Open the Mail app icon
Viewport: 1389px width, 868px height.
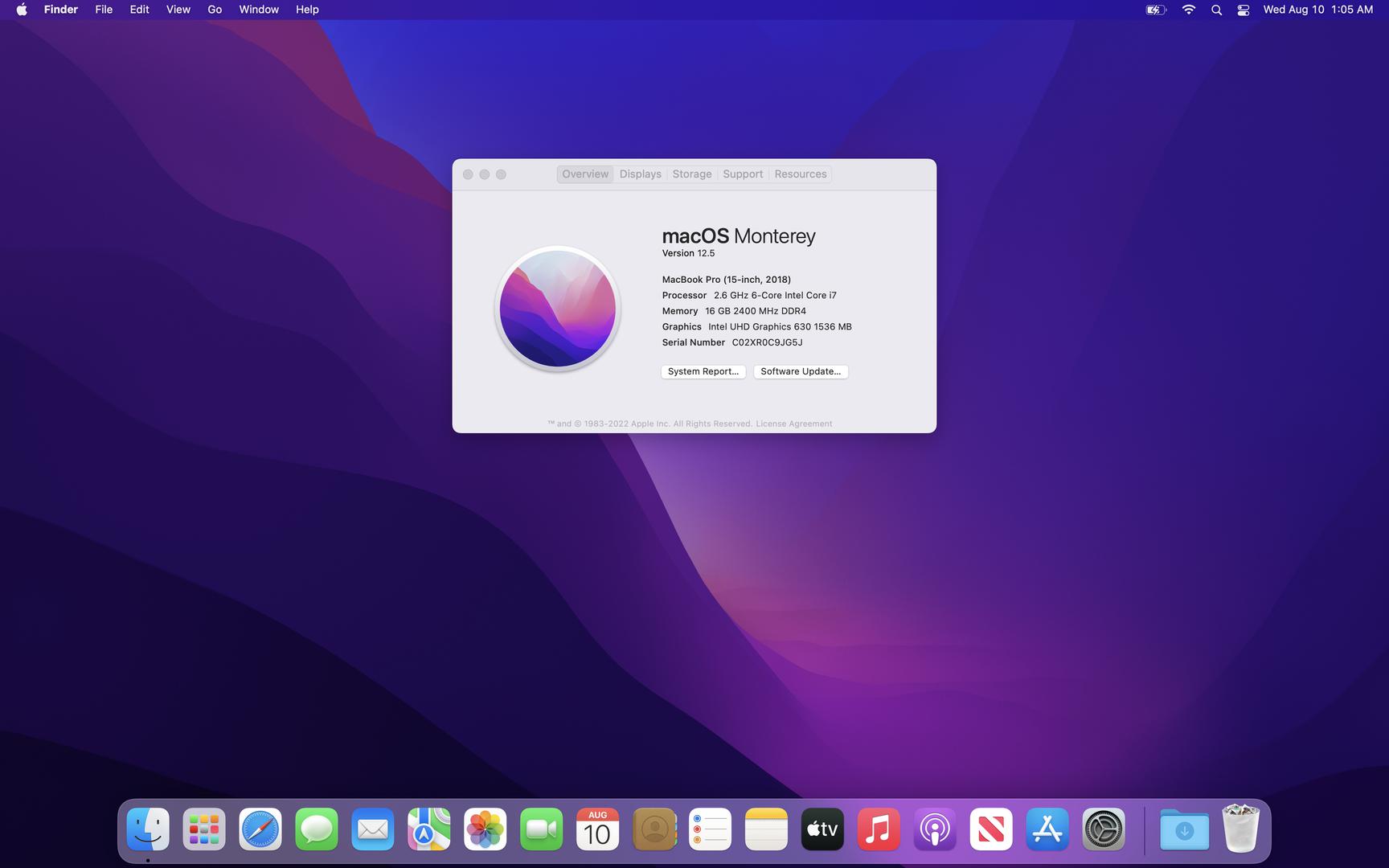click(x=373, y=829)
